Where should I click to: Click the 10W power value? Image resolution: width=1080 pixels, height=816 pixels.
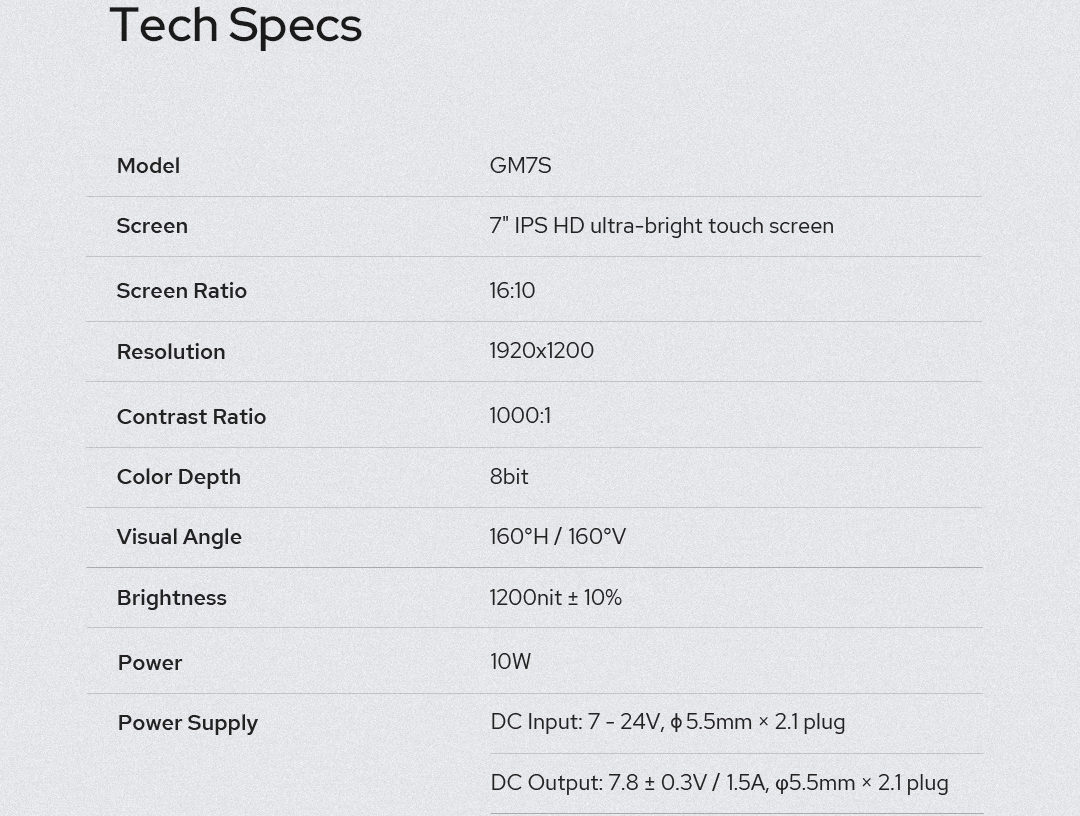coord(510,662)
